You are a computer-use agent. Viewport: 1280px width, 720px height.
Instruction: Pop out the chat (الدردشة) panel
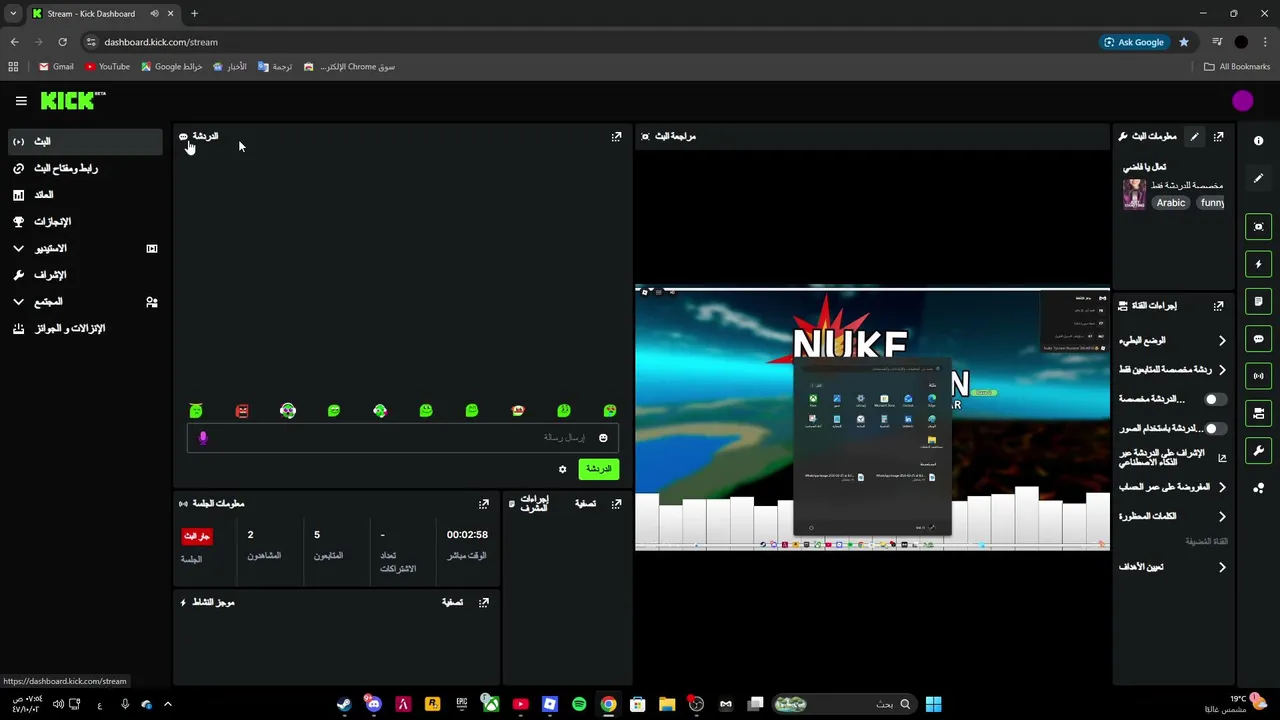click(616, 137)
